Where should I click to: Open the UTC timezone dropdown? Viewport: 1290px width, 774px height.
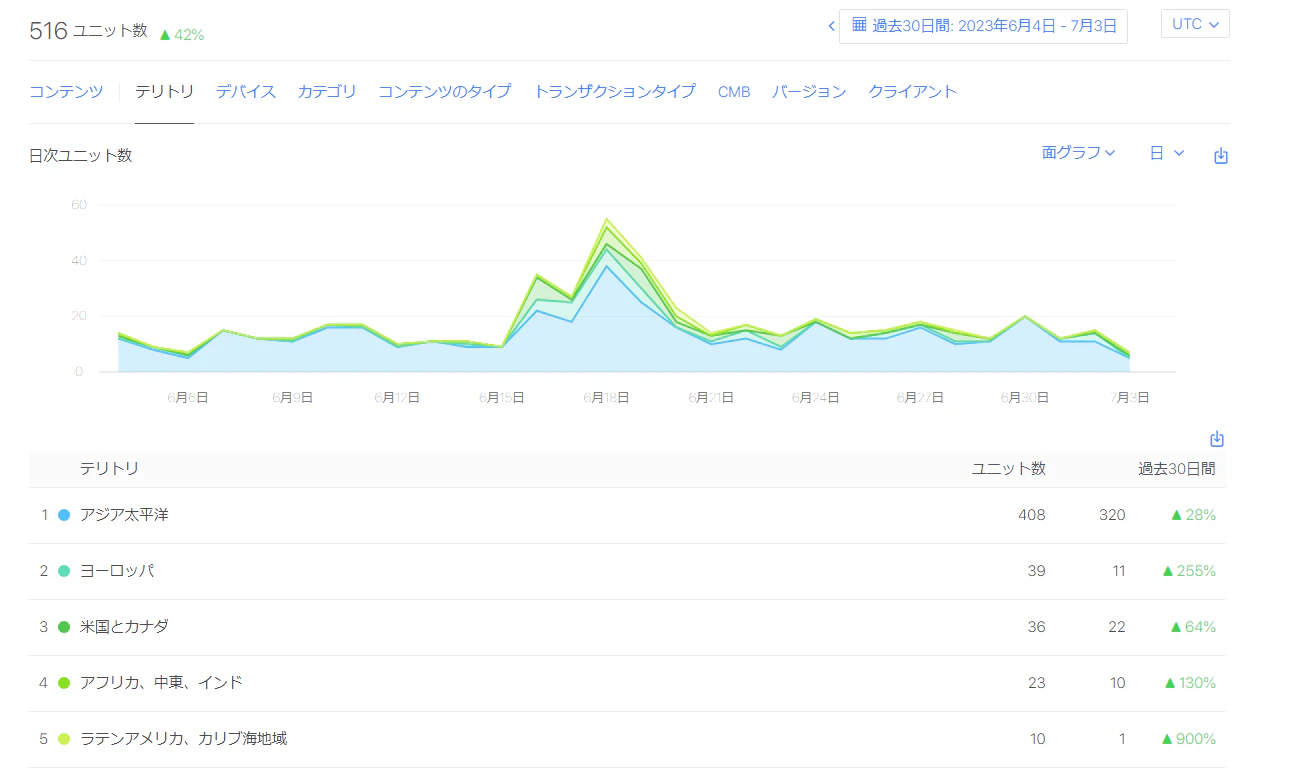pyautogui.click(x=1195, y=24)
